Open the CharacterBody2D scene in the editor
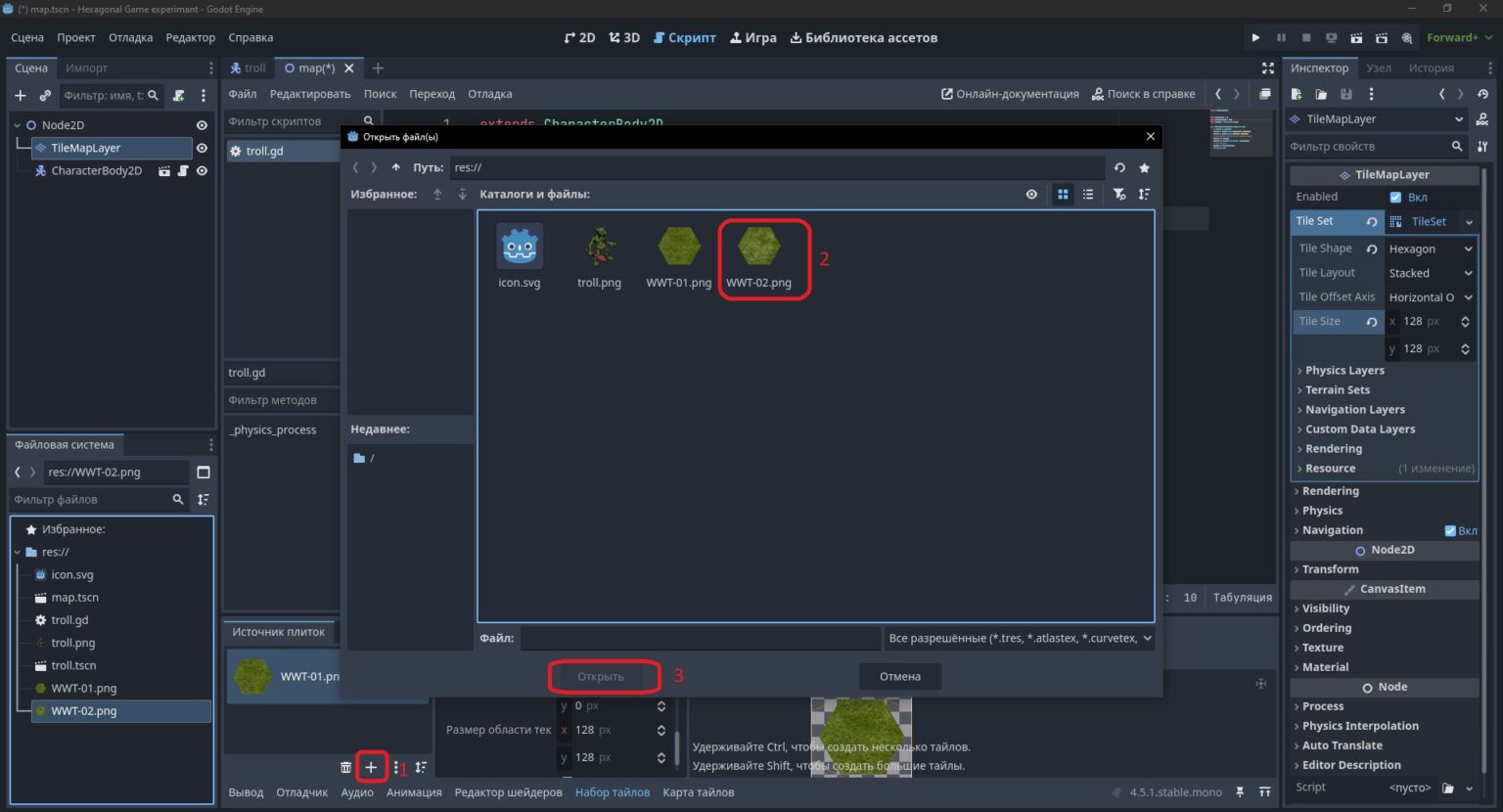Image resolution: width=1503 pixels, height=812 pixels. point(164,170)
